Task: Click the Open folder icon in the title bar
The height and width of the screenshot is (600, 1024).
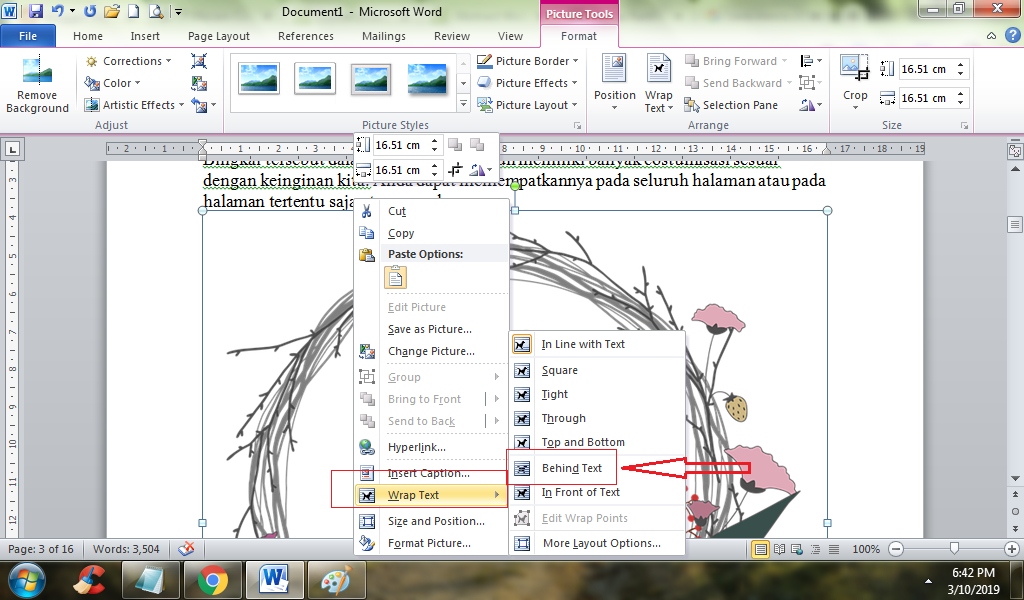Action: 112,11
